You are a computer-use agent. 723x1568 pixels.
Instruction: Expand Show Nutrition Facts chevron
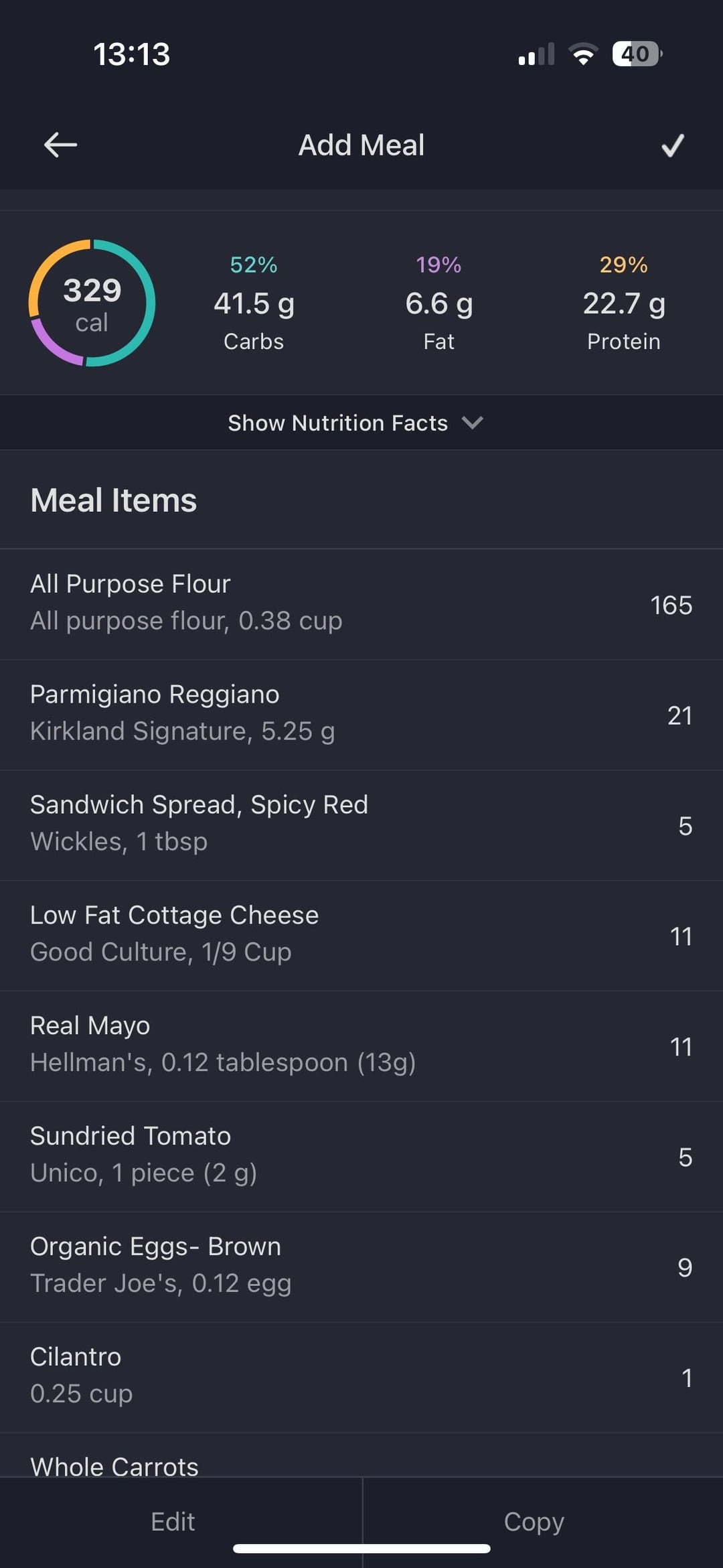(472, 423)
